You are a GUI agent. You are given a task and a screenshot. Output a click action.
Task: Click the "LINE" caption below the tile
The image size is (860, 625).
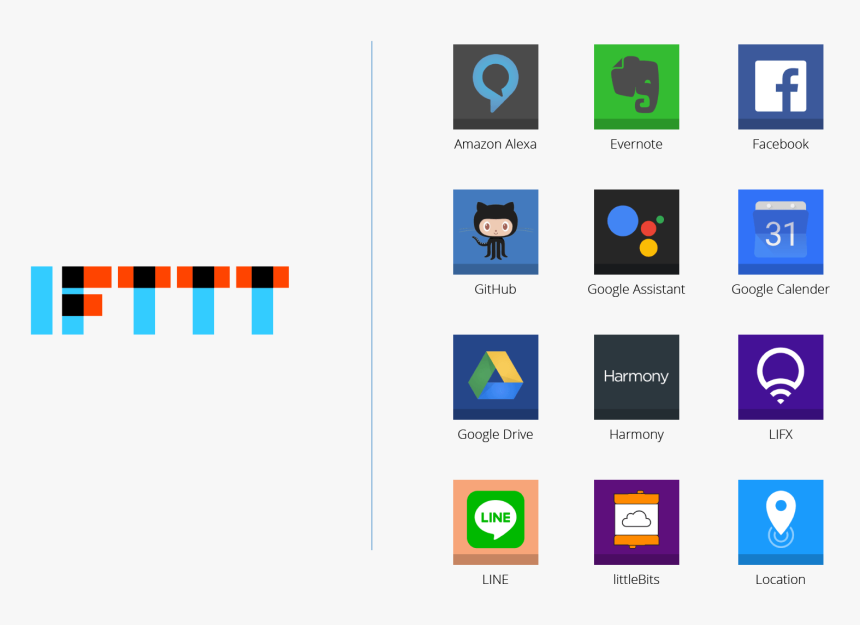[x=495, y=580]
